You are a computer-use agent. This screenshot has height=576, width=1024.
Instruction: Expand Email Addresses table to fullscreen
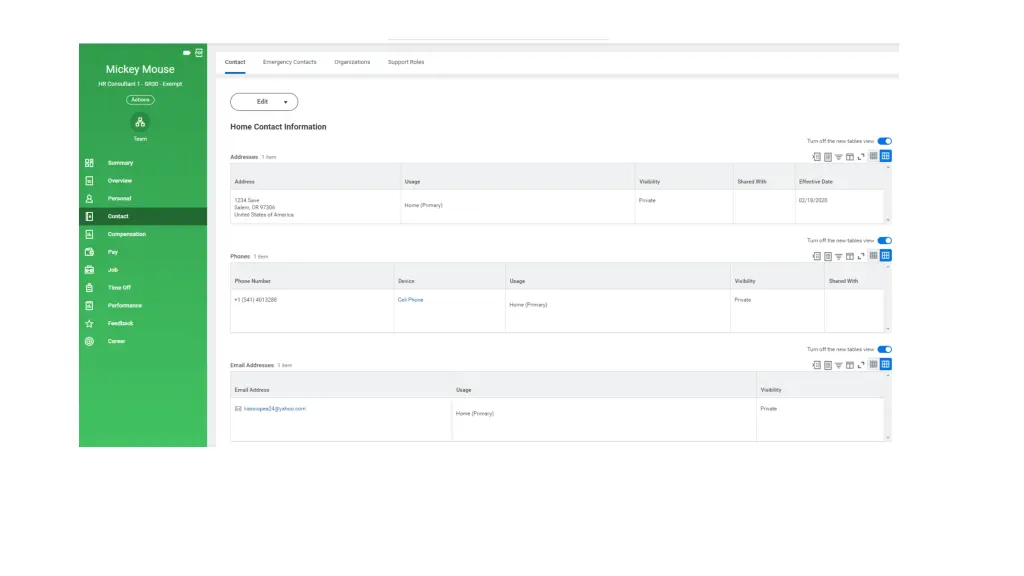pyautogui.click(x=861, y=365)
